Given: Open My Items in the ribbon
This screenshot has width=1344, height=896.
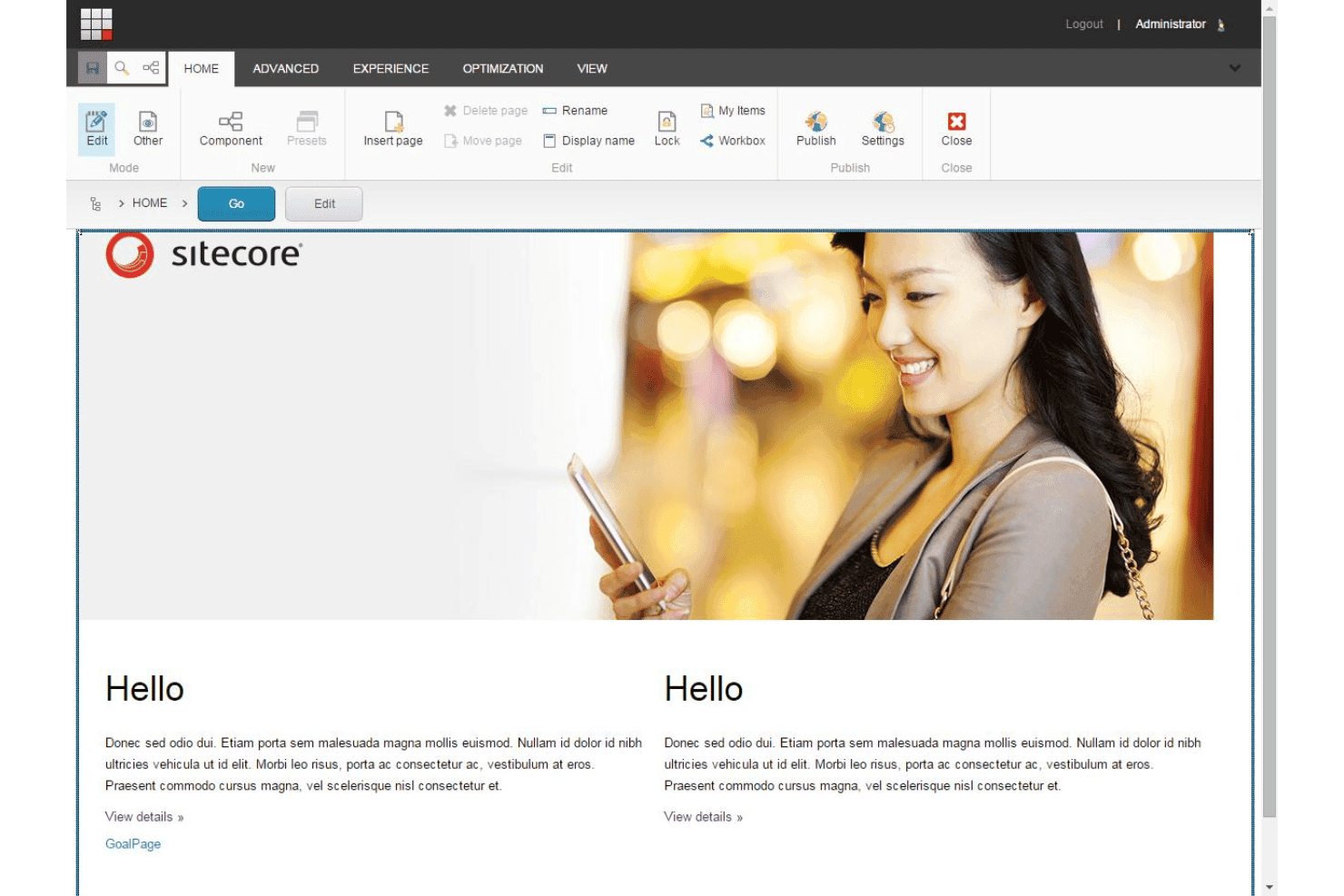Looking at the screenshot, I should 733,111.
